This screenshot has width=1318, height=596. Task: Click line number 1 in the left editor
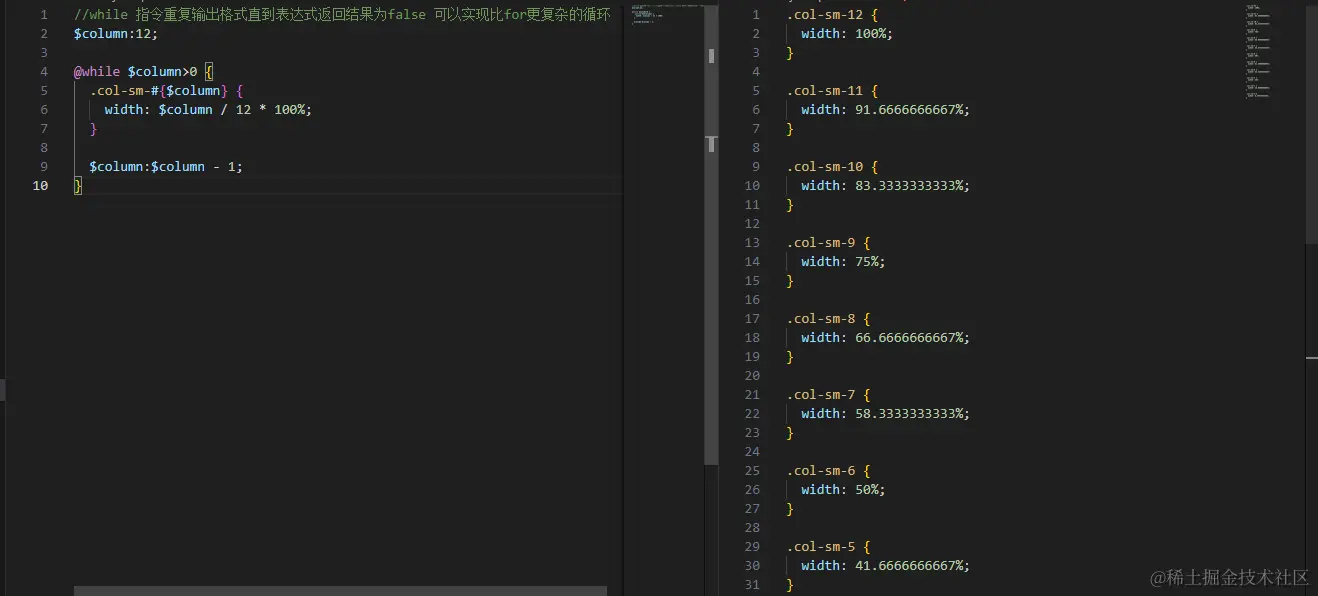44,15
